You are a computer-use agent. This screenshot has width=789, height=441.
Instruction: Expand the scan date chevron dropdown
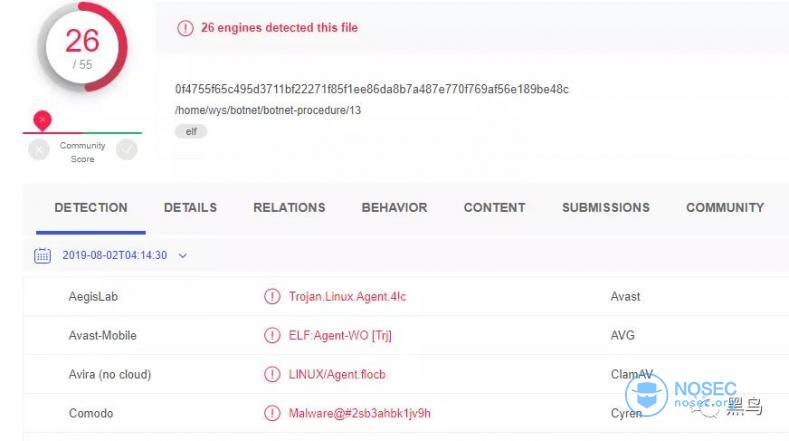(x=183, y=256)
